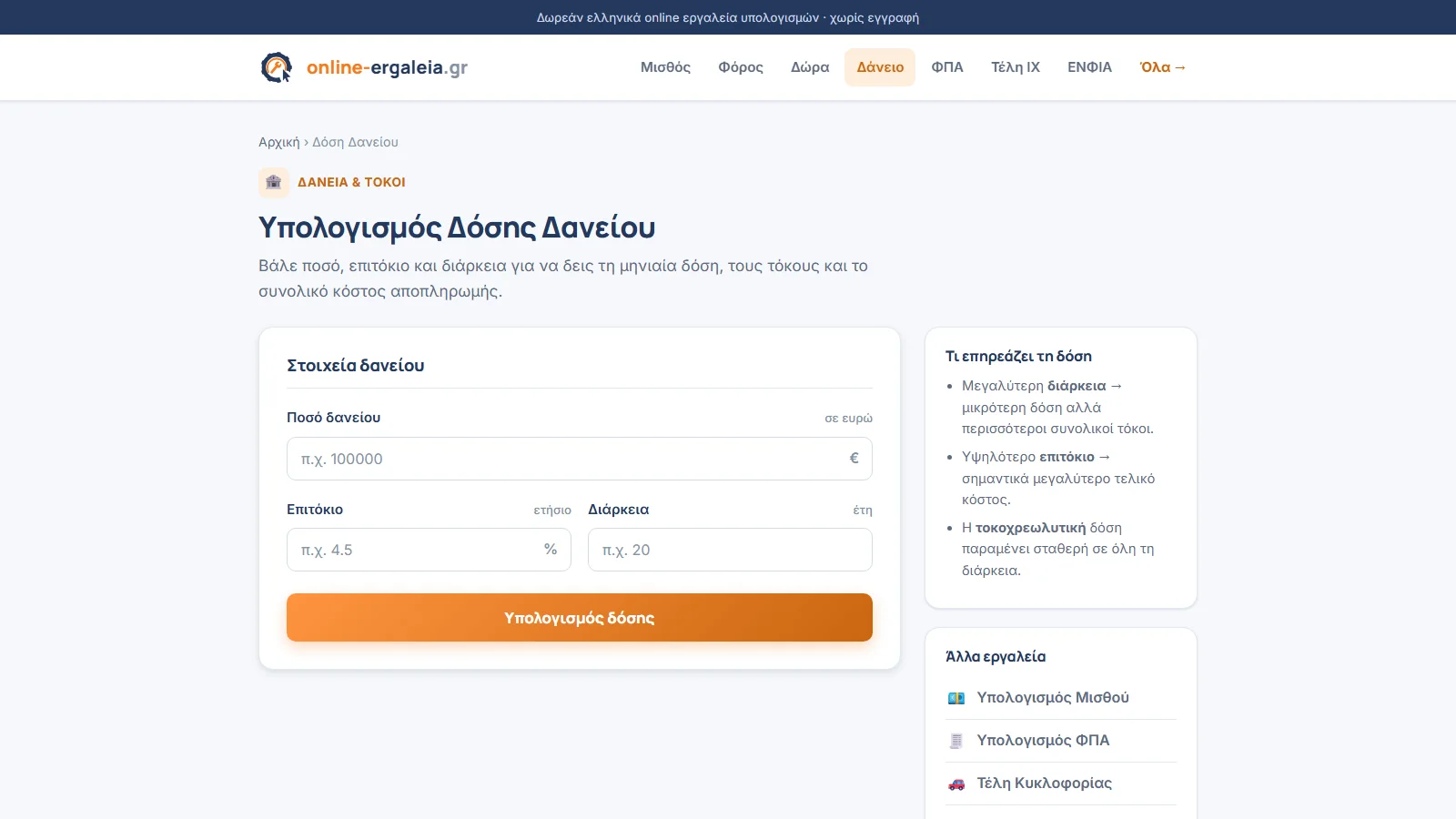
Task: Click the receipt icon next to Υπολογισμός ΦΠΑ
Action: (x=956, y=741)
